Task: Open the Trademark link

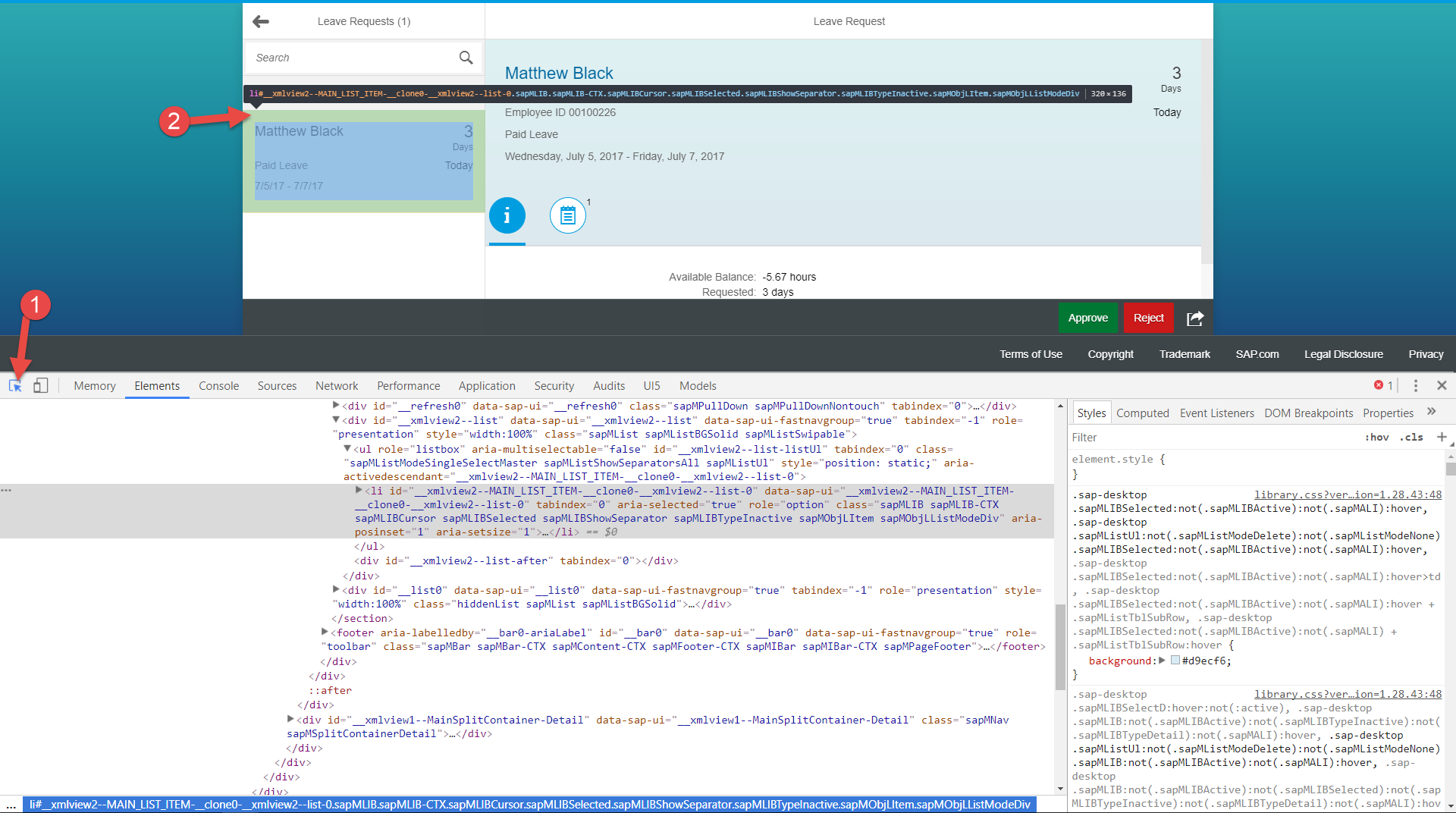Action: click(1185, 354)
